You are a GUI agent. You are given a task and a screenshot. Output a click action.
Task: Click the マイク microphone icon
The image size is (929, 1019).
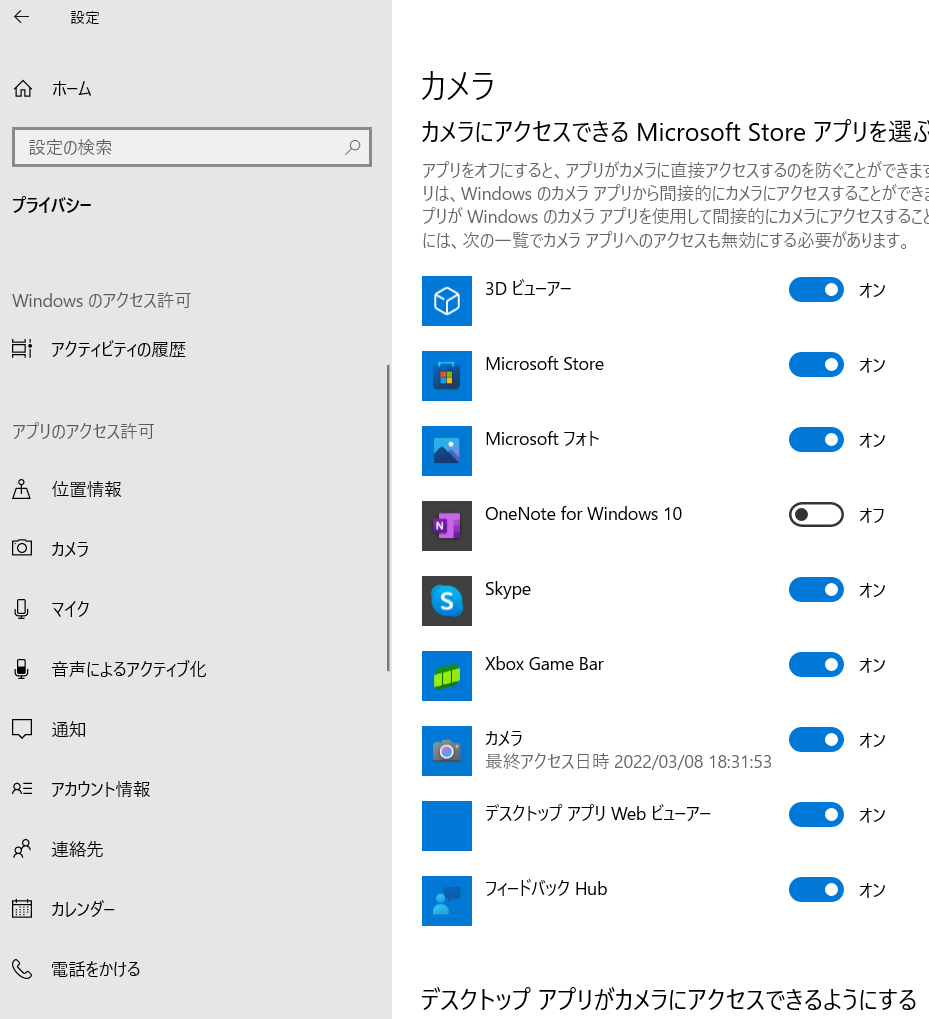pos(21,609)
